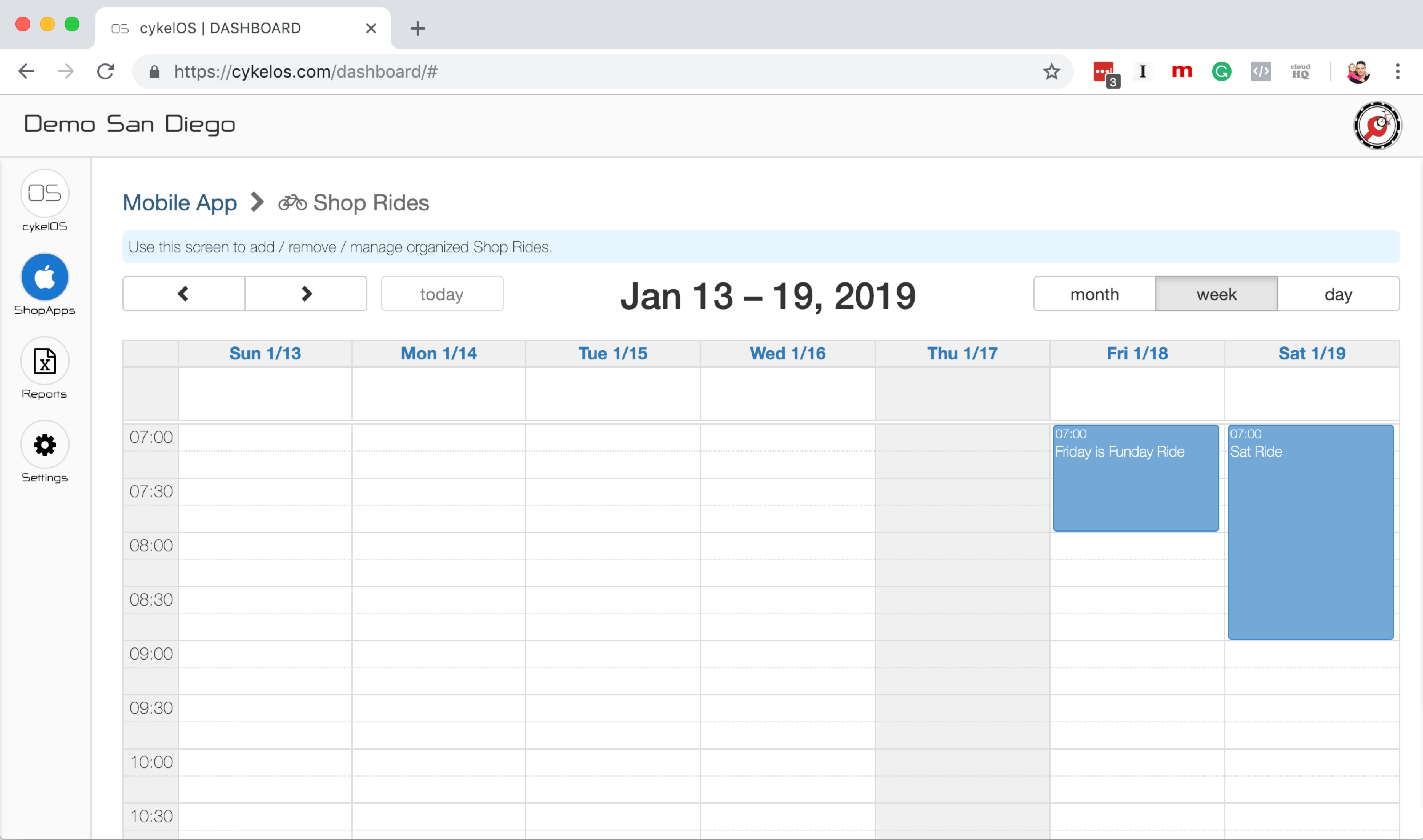Open the Wed 1/16 day header

click(x=787, y=353)
